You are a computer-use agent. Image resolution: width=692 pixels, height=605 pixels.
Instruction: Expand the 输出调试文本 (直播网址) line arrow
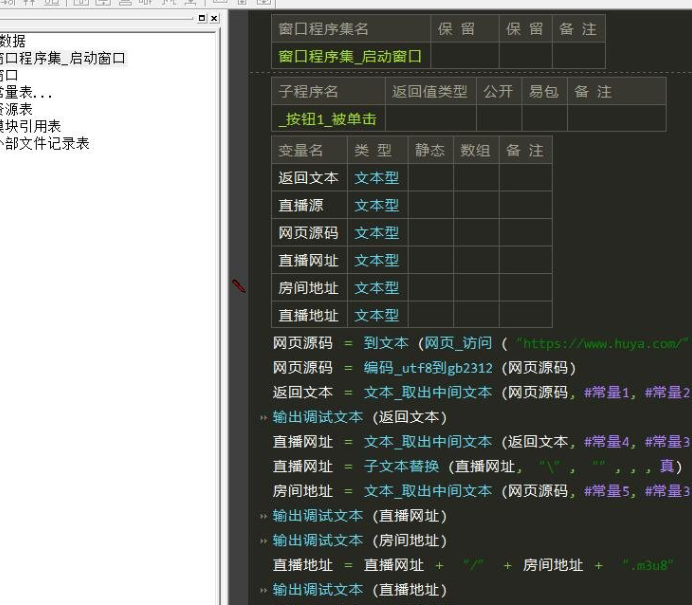(x=264, y=516)
